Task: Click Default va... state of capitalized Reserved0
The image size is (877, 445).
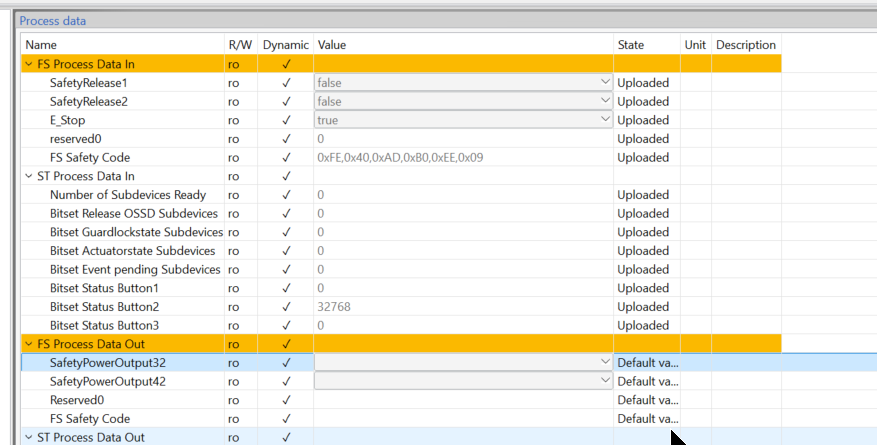Action: point(648,400)
